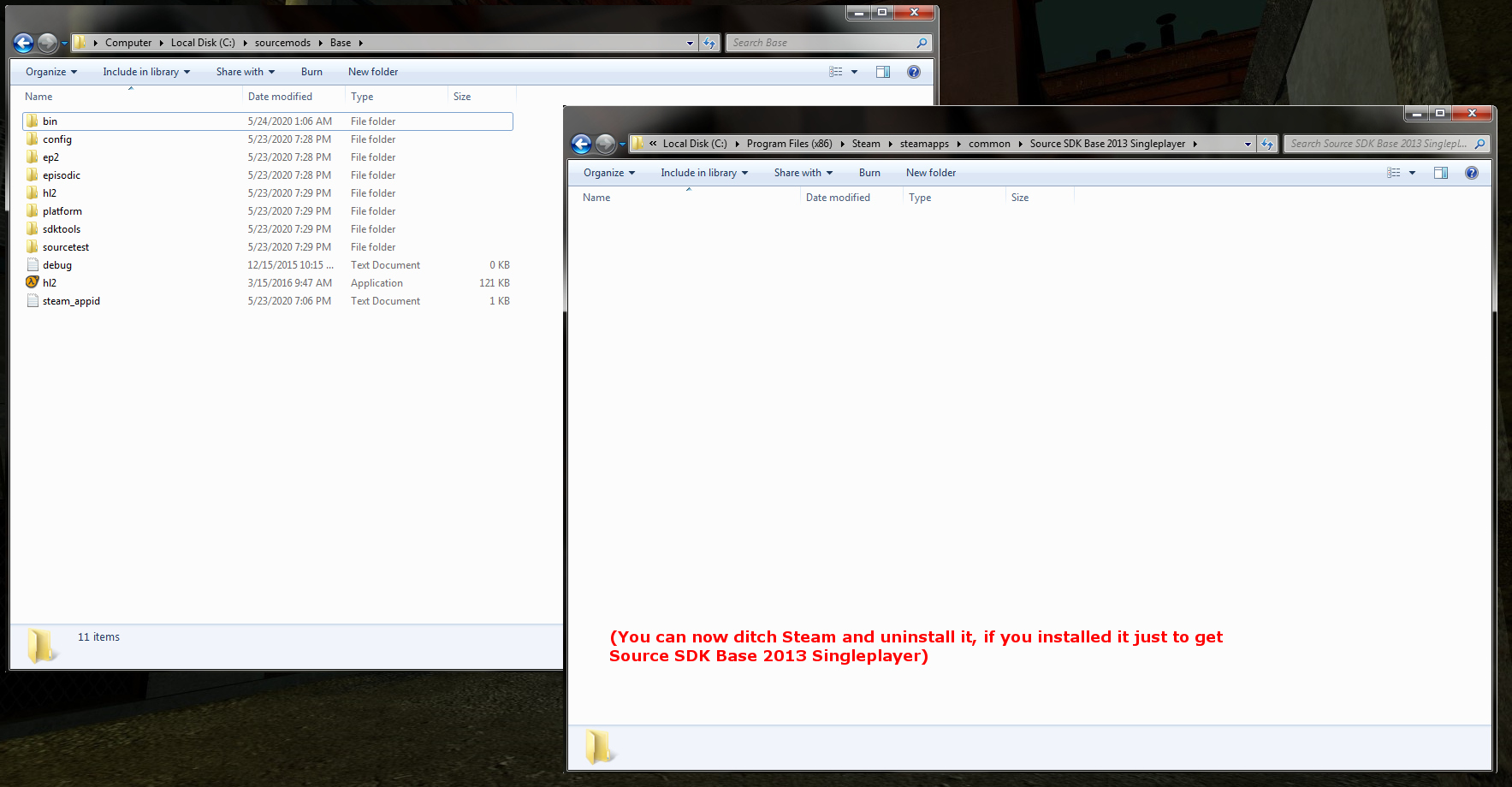The width and height of the screenshot is (1512, 787).
Task: Select the debug text document icon
Action: [33, 265]
